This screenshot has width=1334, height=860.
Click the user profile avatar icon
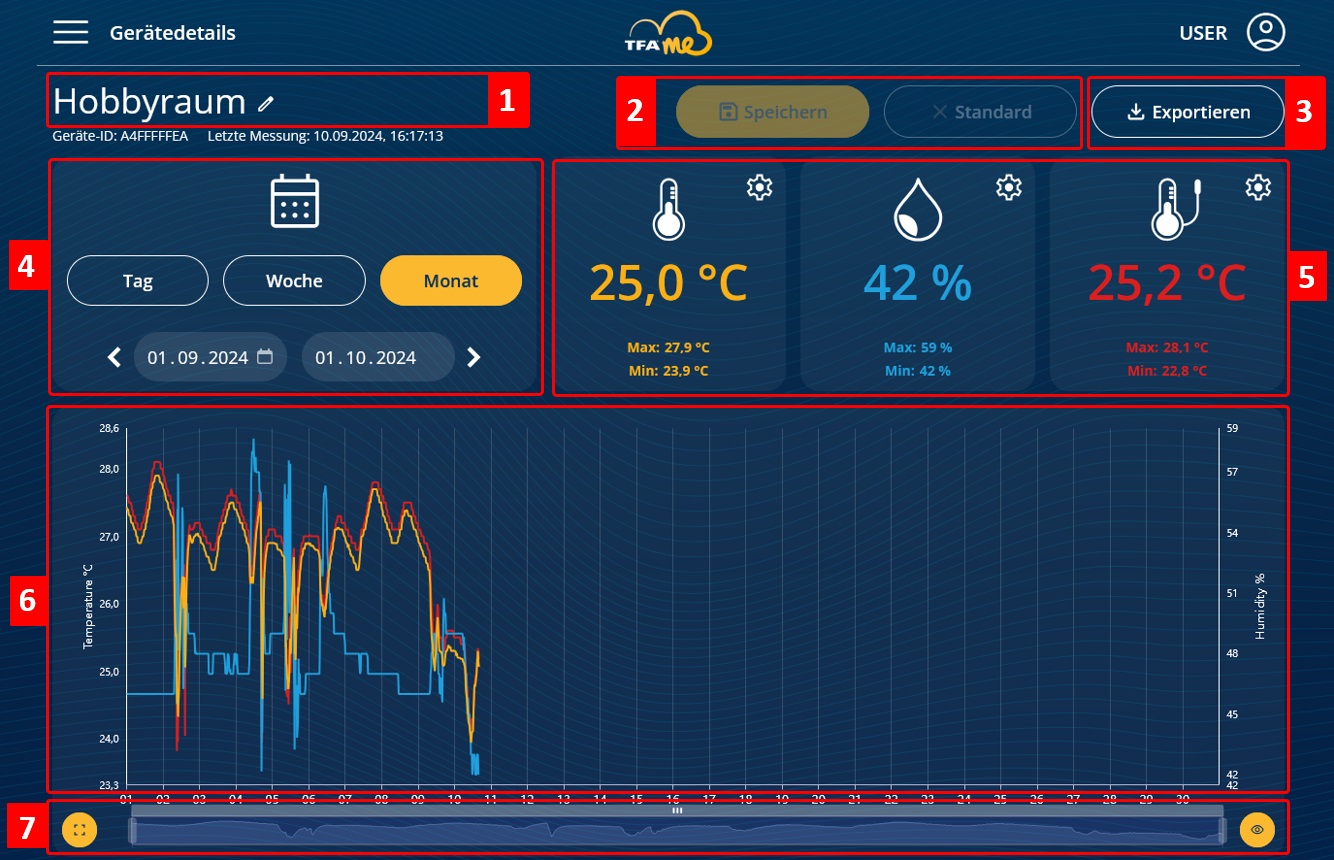tap(1265, 32)
